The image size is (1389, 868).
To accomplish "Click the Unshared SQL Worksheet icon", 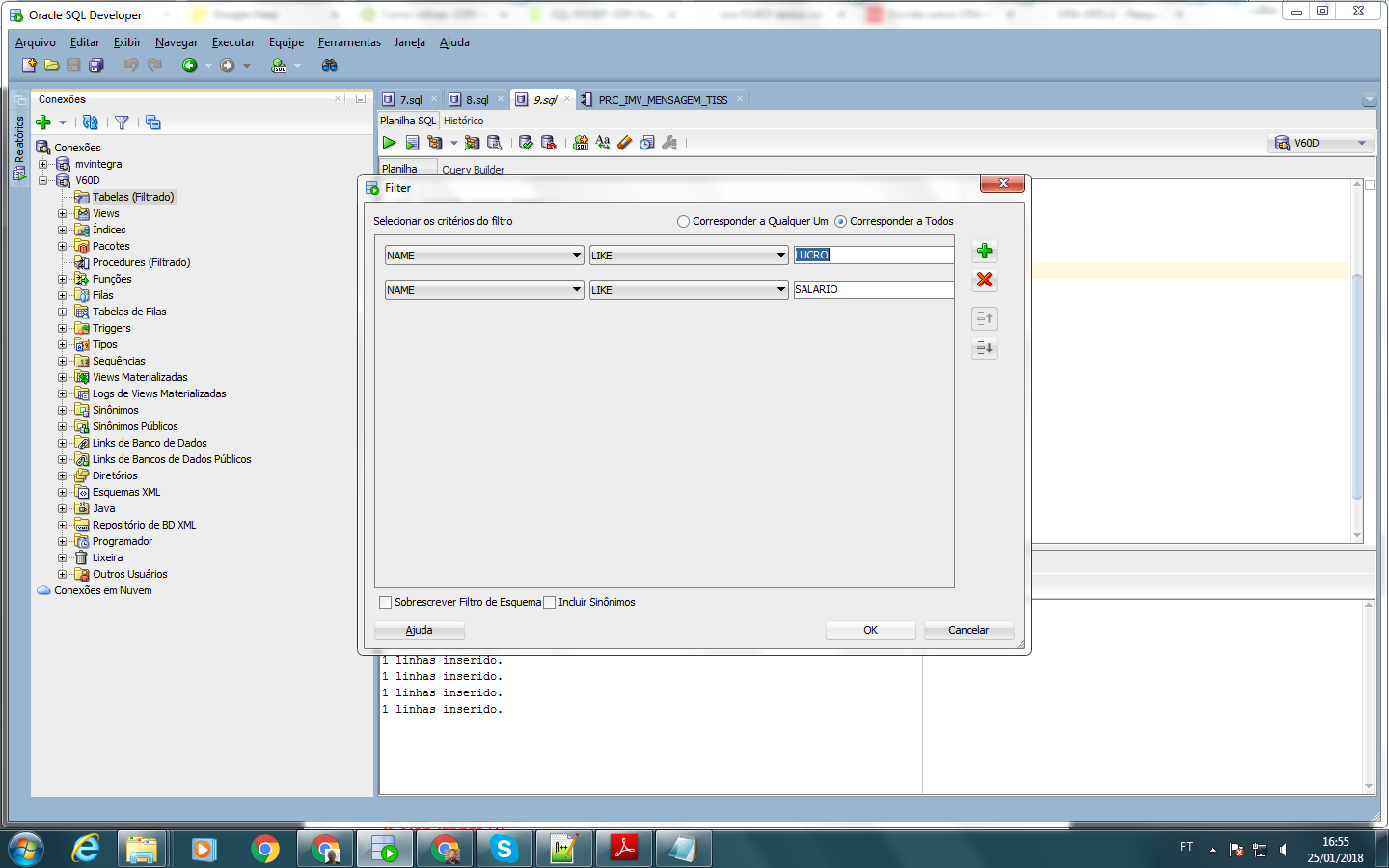I will pyautogui.click(x=581, y=143).
